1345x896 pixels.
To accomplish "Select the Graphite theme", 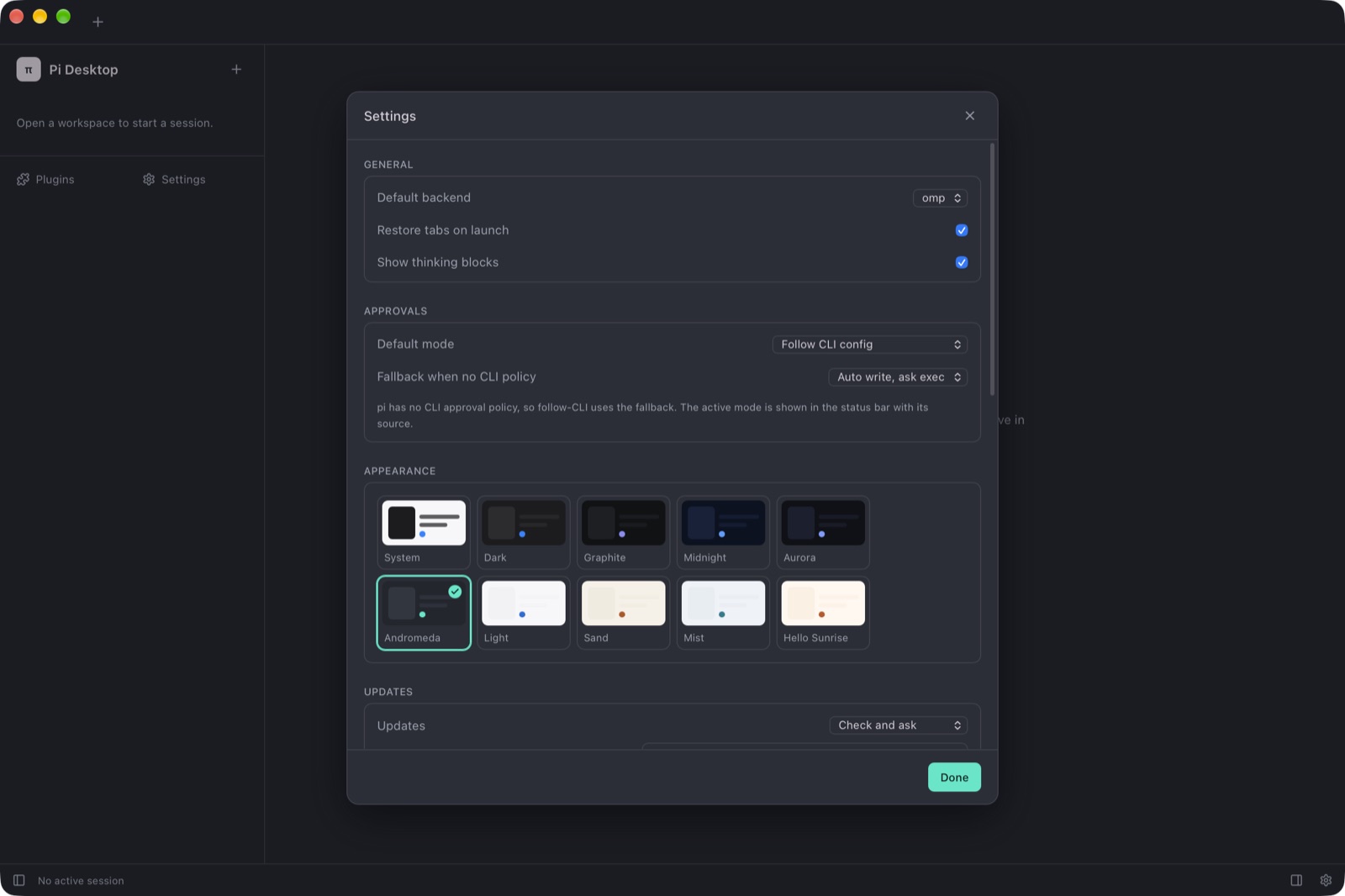I will pos(624,532).
